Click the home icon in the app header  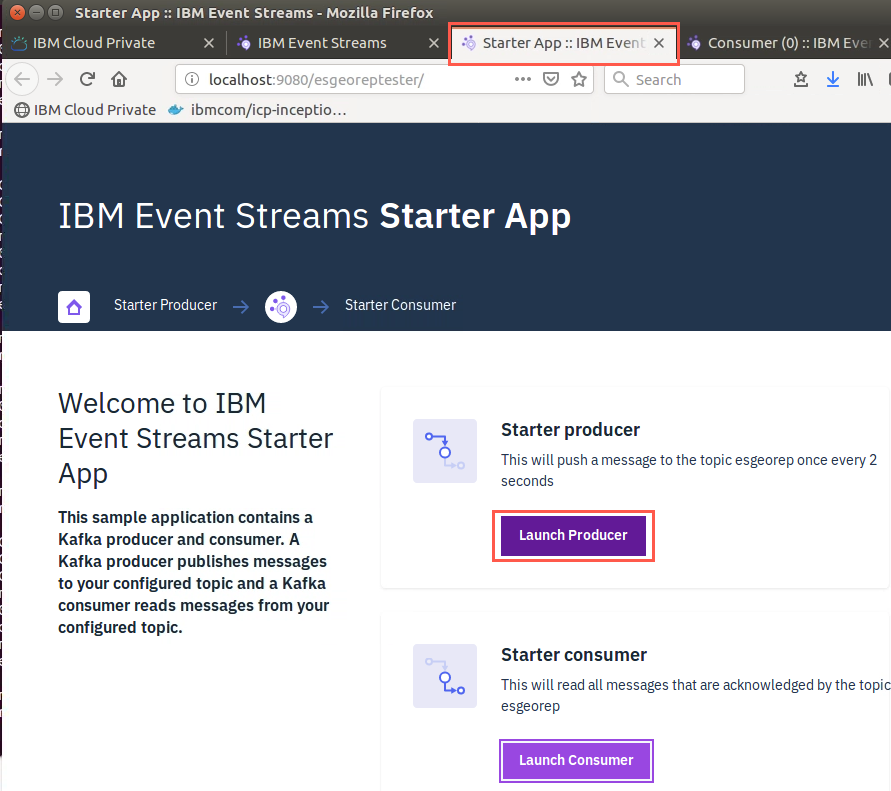[74, 307]
